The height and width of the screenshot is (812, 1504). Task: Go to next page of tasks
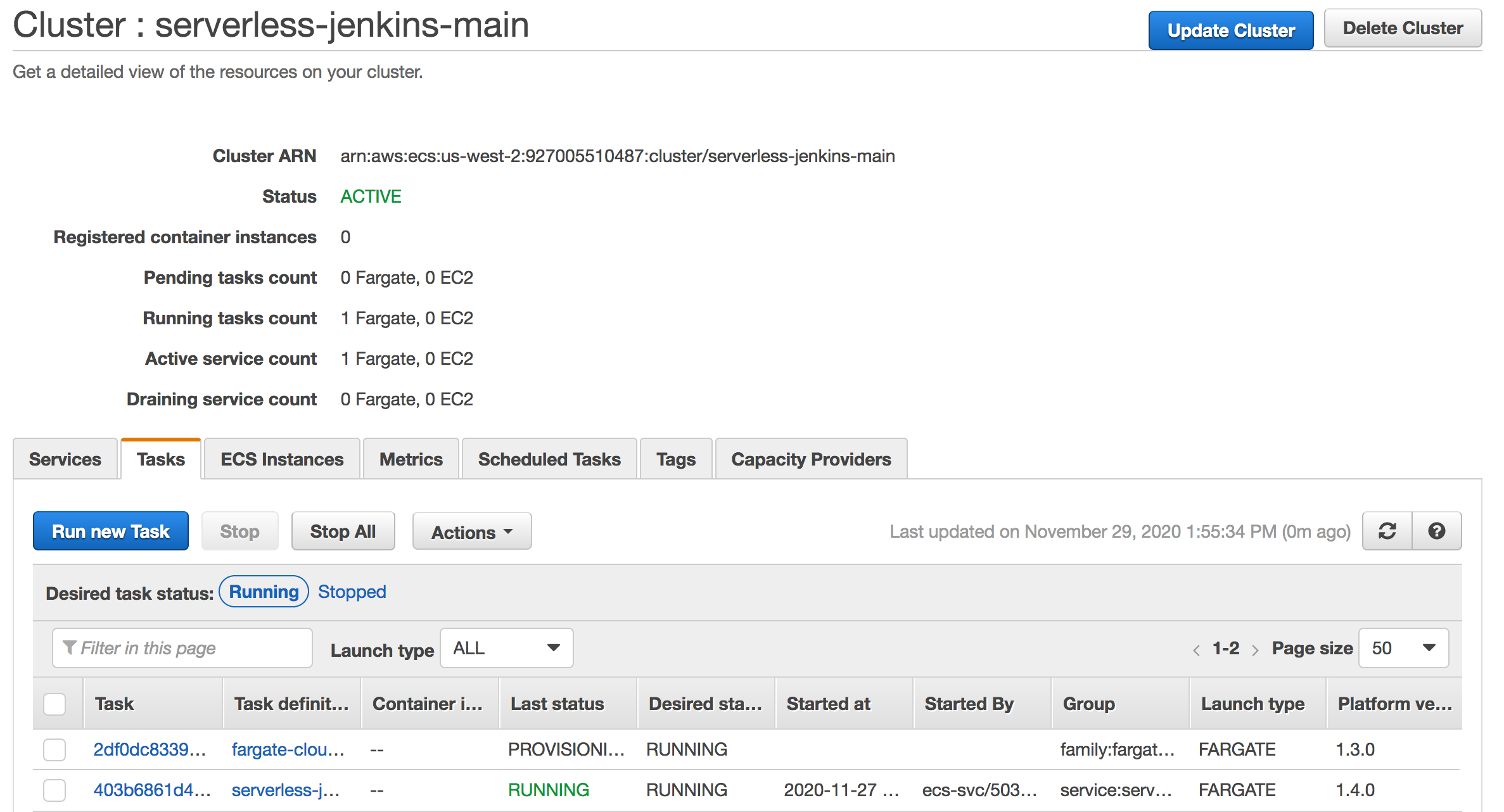pos(1256,649)
